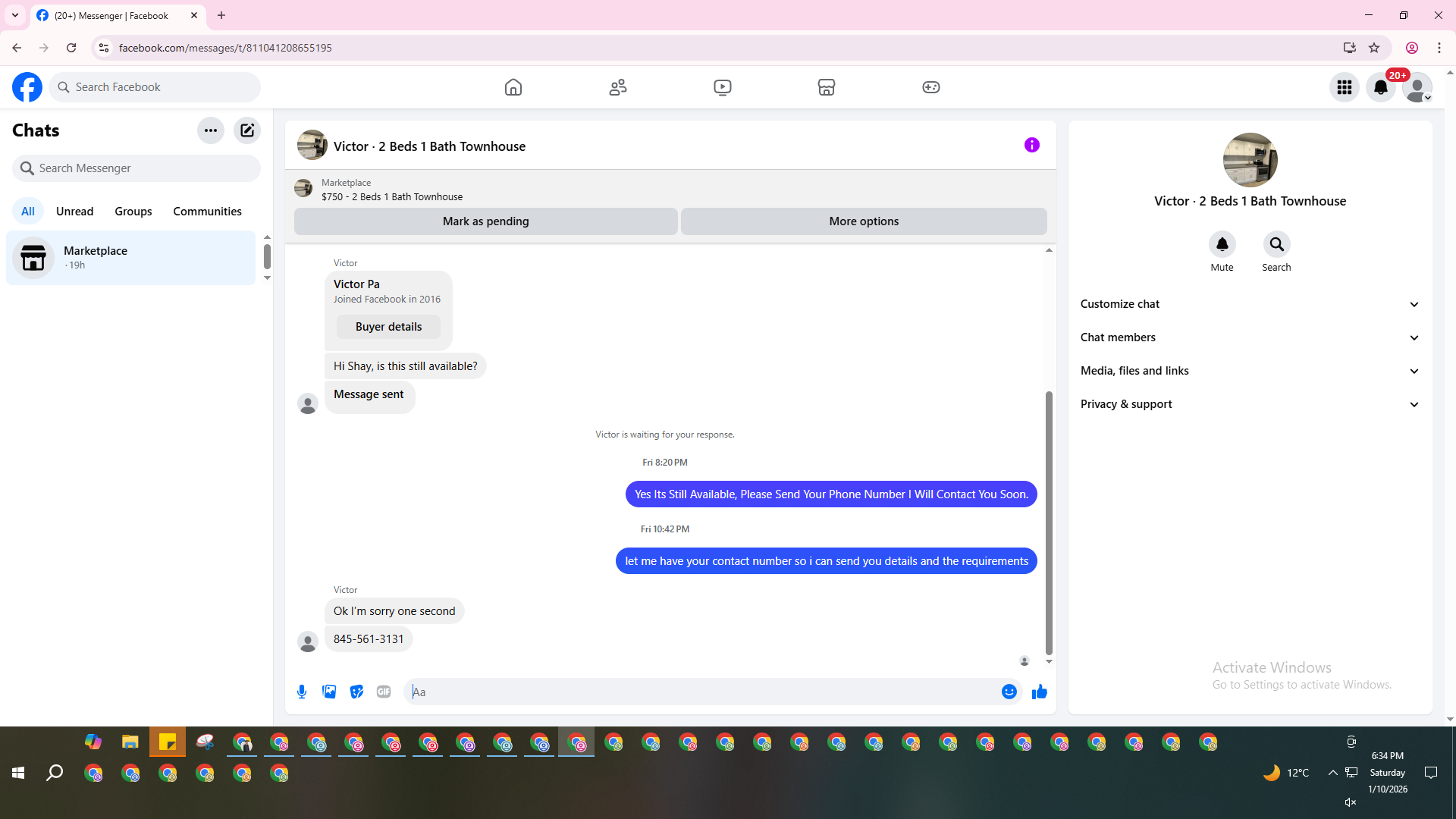The height and width of the screenshot is (819, 1456).
Task: Mute this conversation
Action: point(1222,245)
